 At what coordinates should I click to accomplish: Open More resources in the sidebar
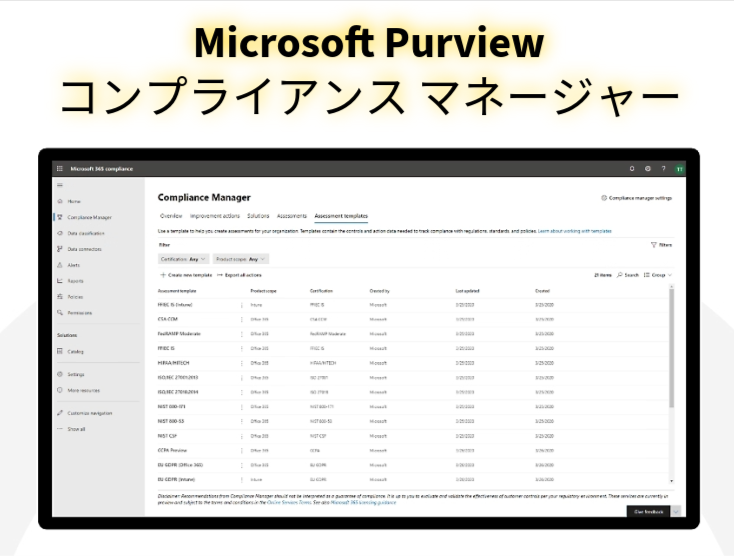pyautogui.click(x=83, y=390)
